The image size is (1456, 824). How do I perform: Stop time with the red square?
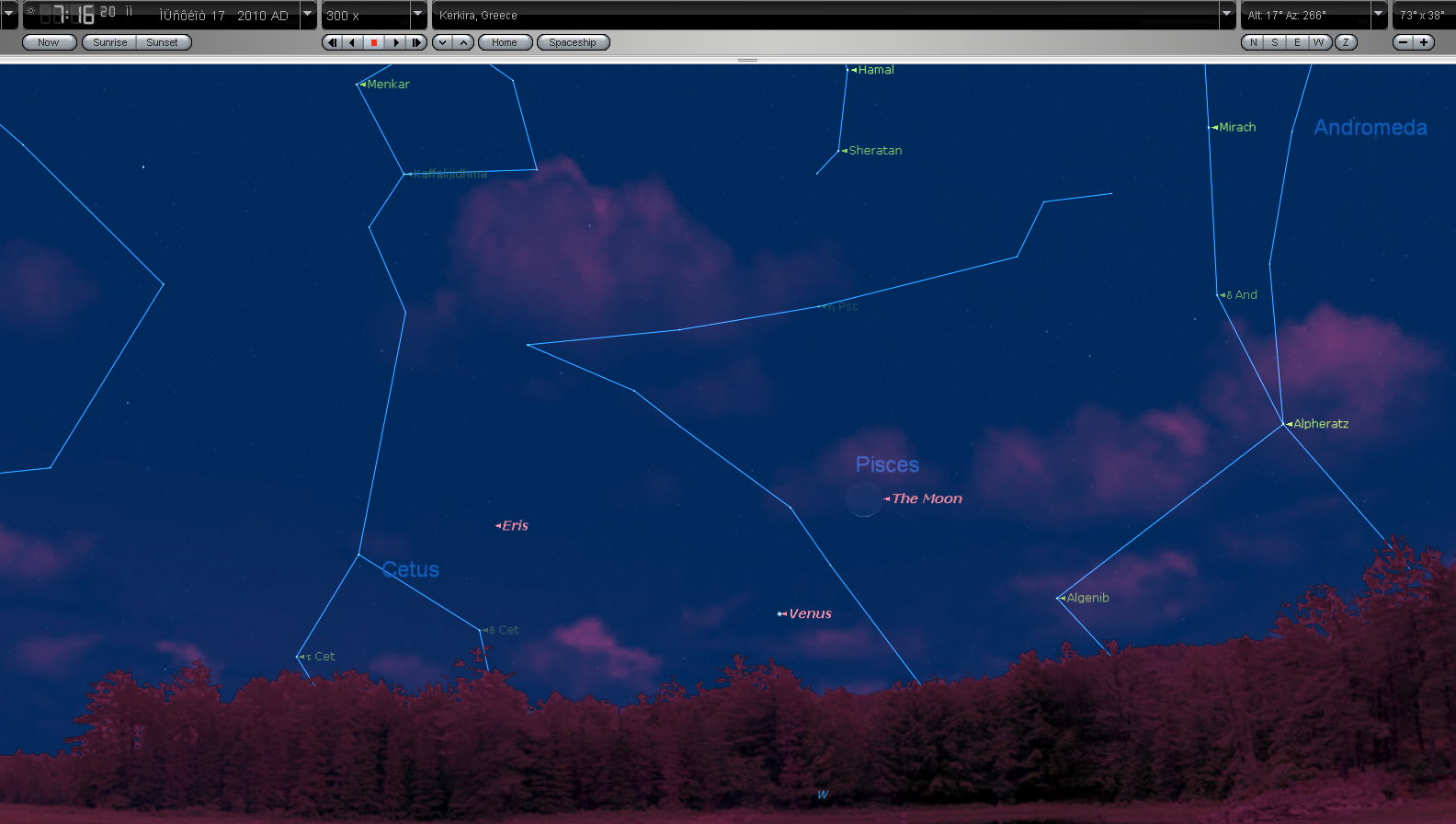point(374,42)
